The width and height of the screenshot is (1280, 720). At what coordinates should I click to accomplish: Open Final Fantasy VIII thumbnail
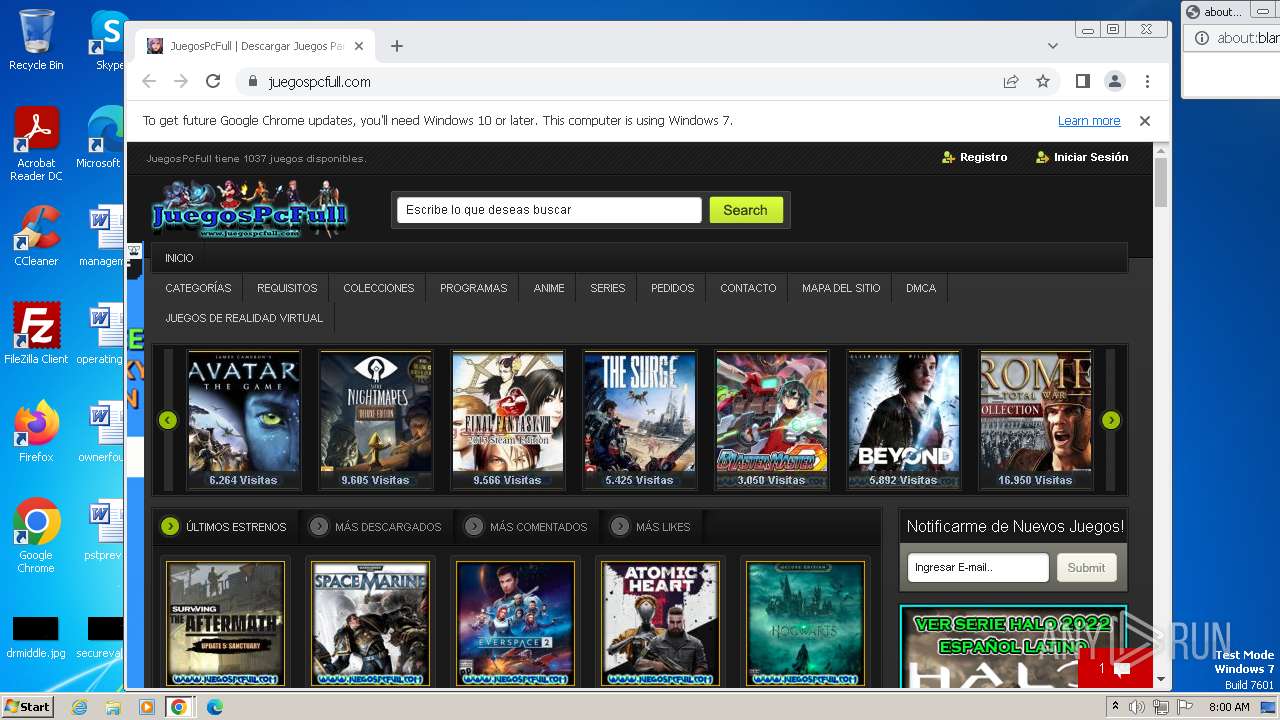point(508,419)
